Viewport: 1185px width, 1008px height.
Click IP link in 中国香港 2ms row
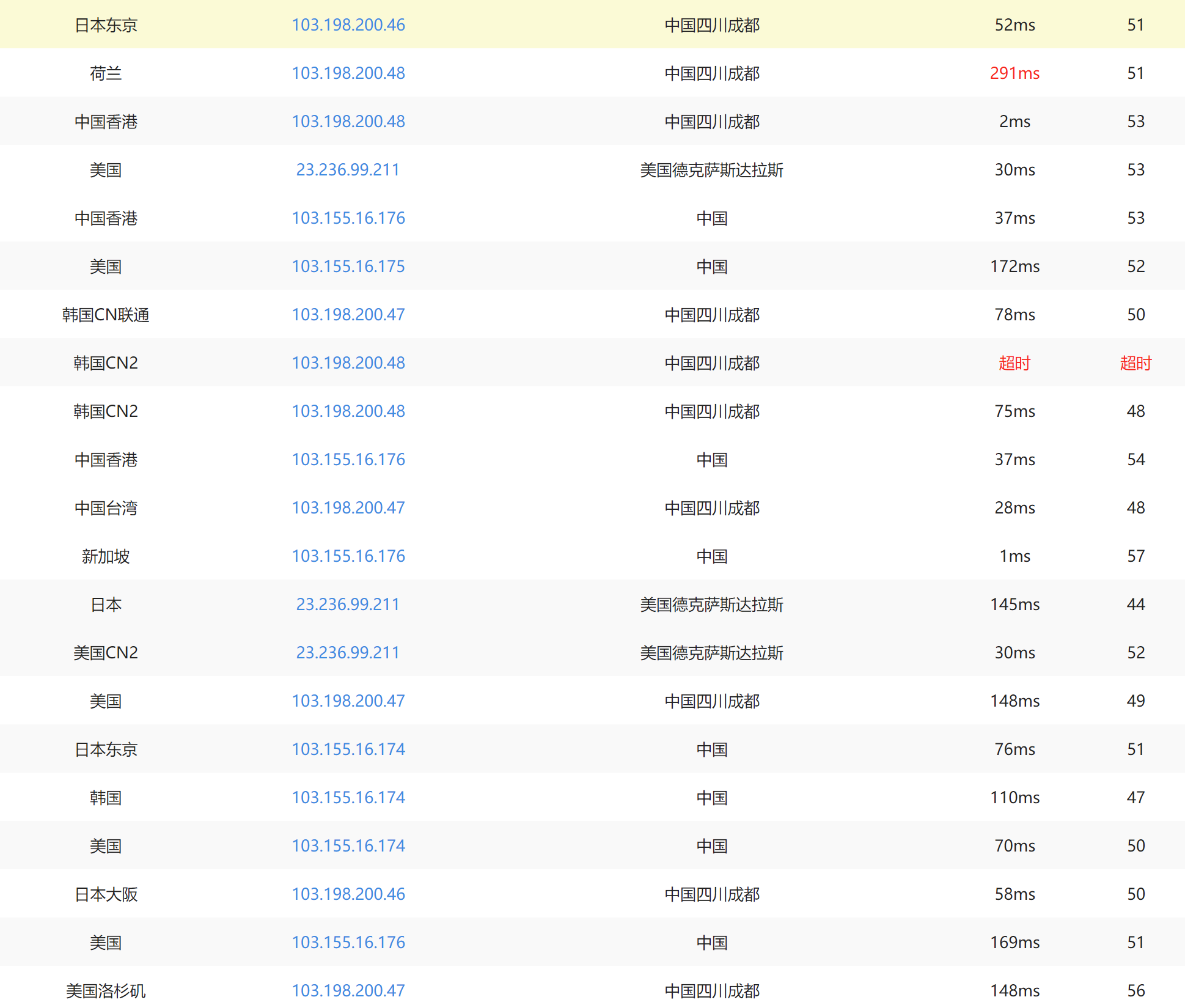(x=348, y=122)
